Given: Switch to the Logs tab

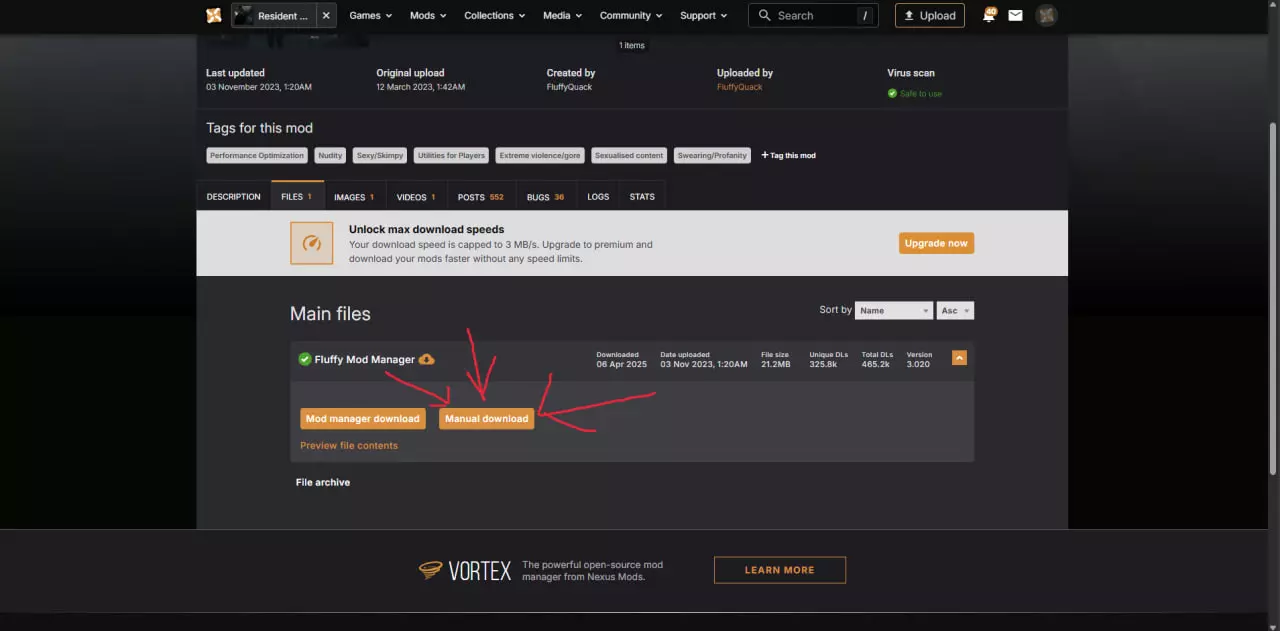Looking at the screenshot, I should click(x=598, y=197).
